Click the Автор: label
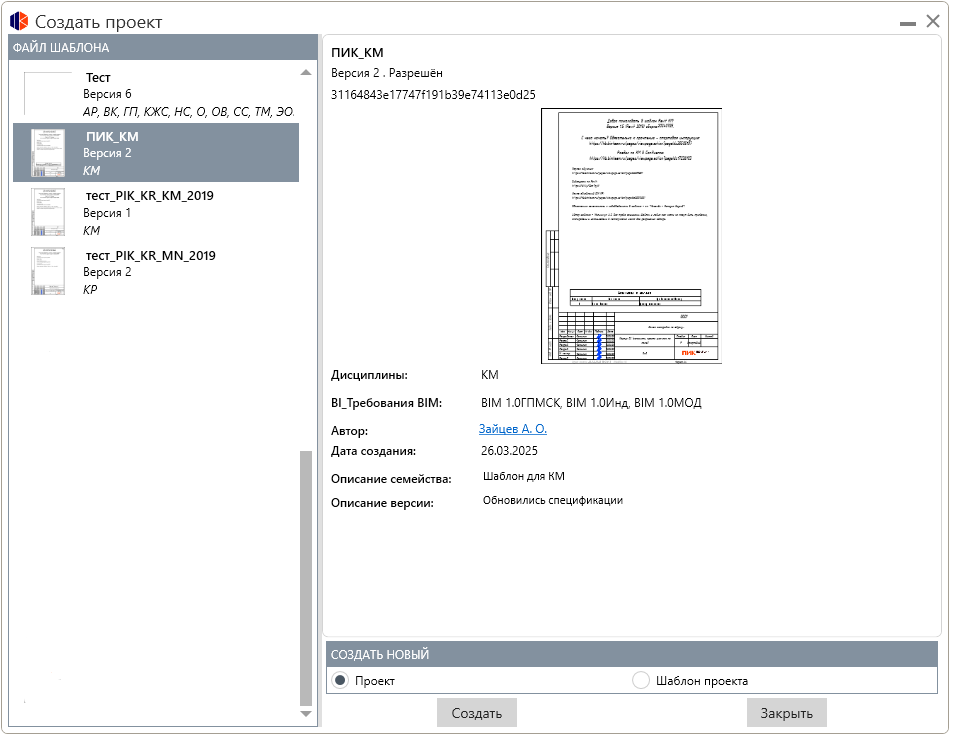Viewport: 954px width, 738px height. pos(351,433)
